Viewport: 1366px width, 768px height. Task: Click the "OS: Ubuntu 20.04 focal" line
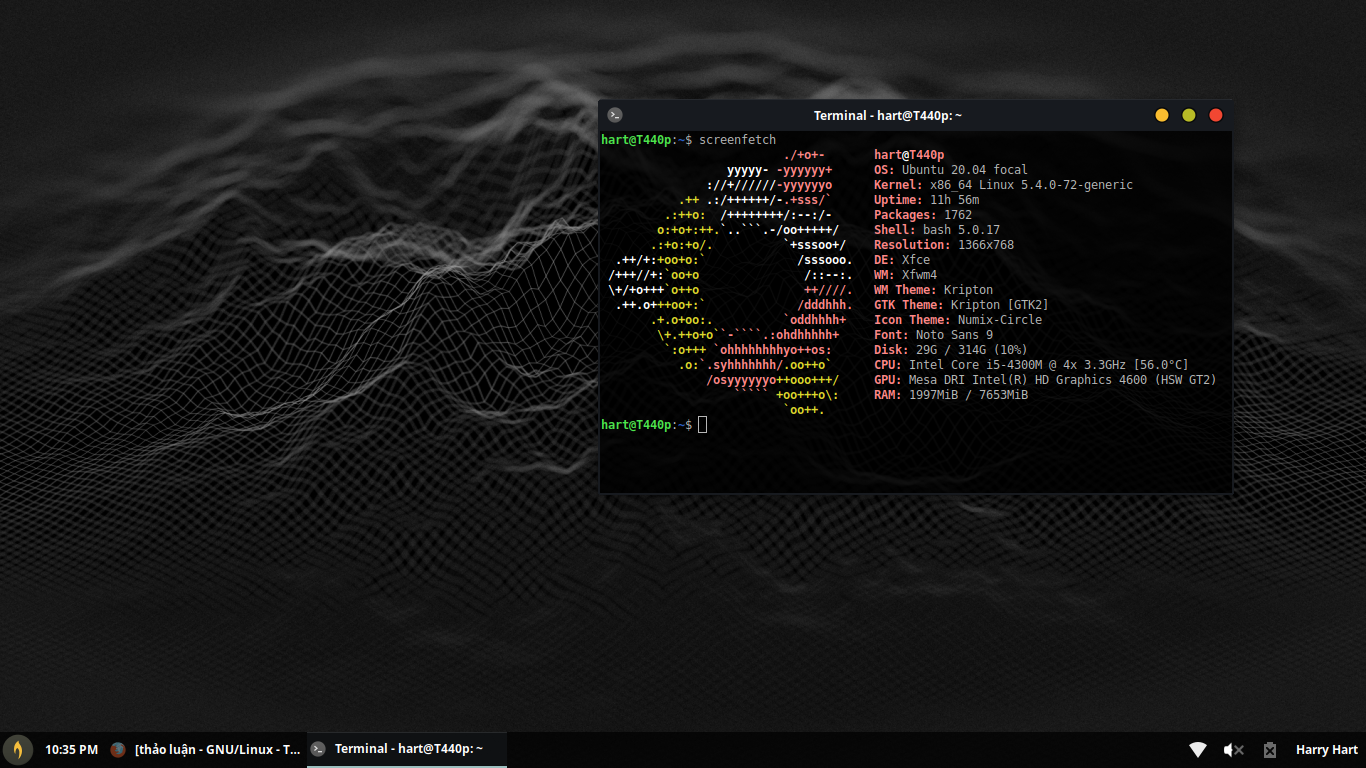pyautogui.click(x=951, y=170)
